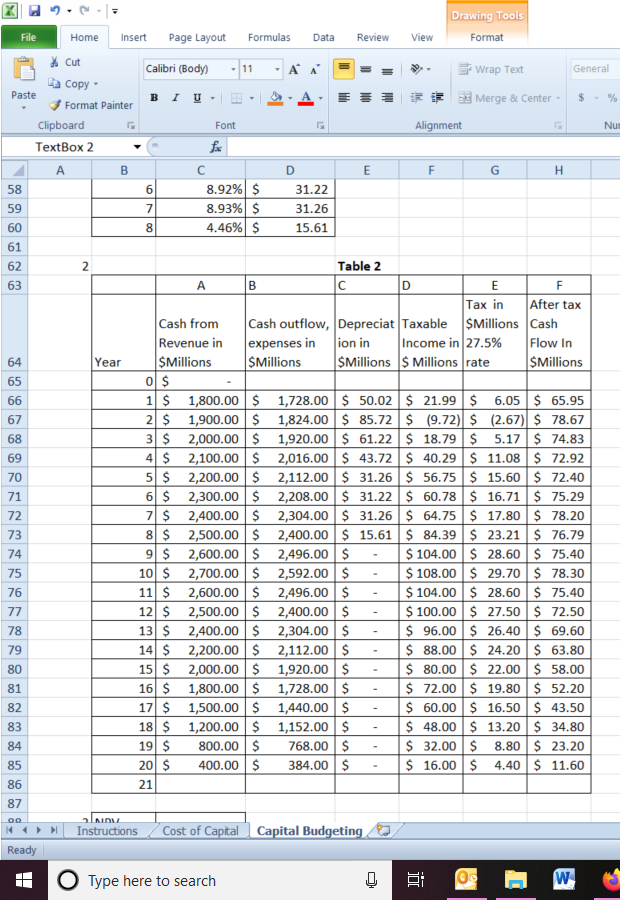Open Clipboard group dialog launcher

pos(131,125)
